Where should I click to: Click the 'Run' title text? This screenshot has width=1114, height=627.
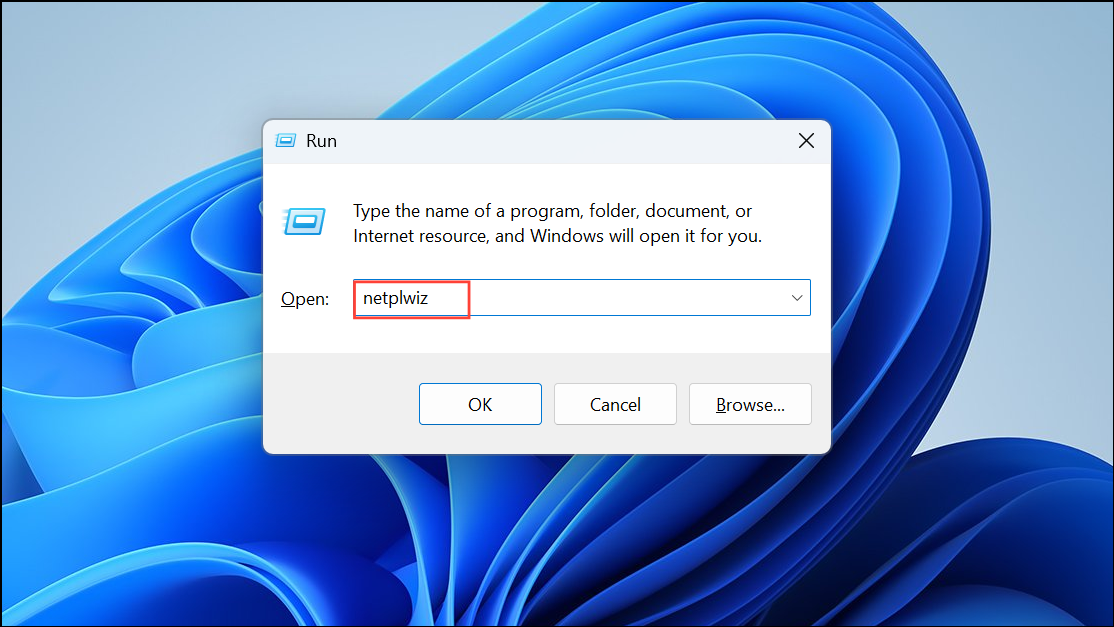[x=321, y=141]
